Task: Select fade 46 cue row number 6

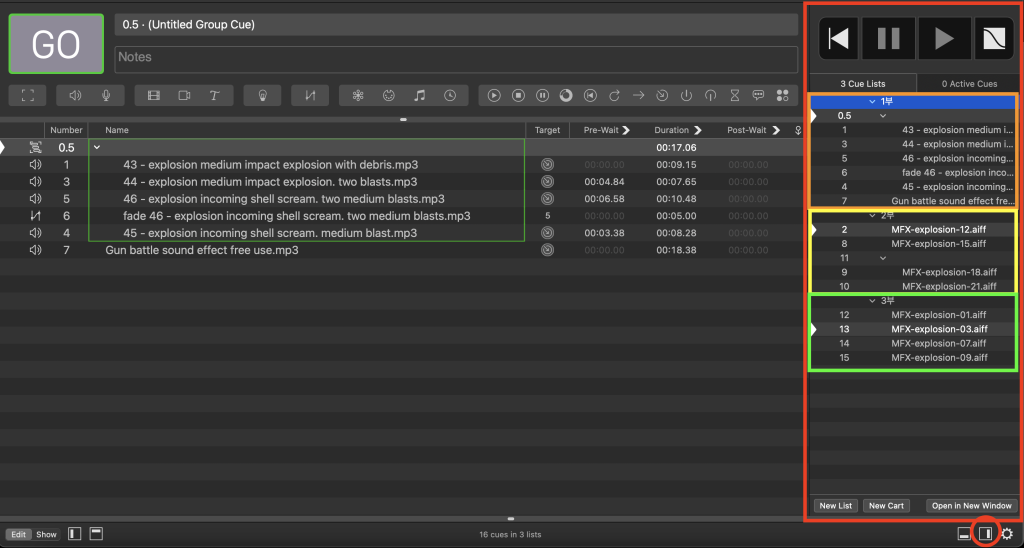Action: pyautogui.click(x=402, y=216)
